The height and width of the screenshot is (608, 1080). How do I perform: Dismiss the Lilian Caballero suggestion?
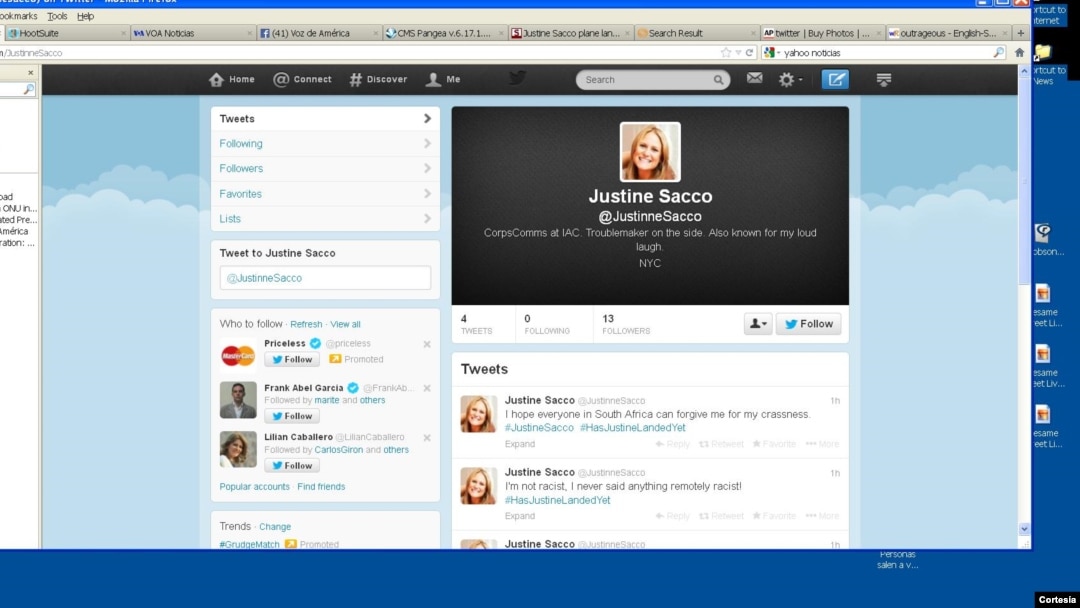(427, 438)
